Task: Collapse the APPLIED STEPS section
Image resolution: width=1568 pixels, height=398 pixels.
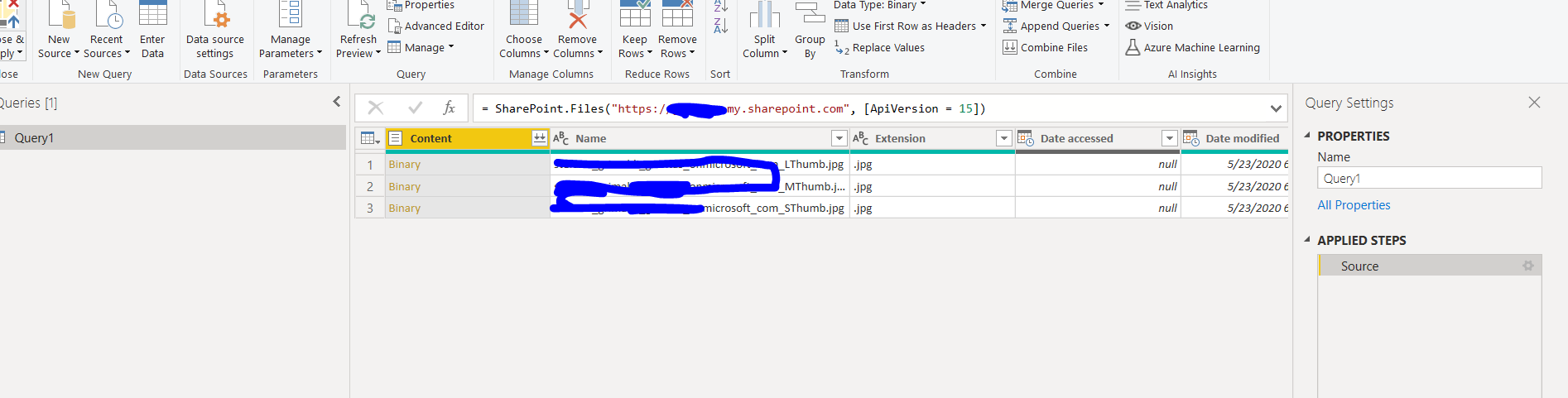Action: tap(1308, 240)
